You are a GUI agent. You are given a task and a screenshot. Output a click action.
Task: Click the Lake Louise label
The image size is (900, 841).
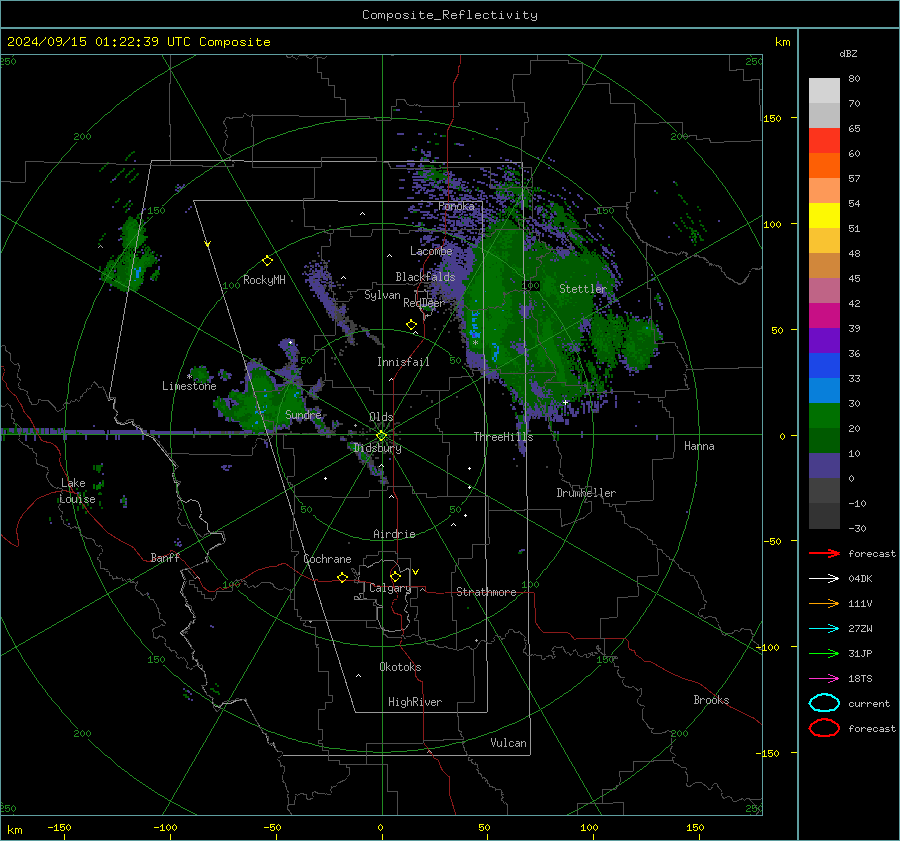[77, 491]
